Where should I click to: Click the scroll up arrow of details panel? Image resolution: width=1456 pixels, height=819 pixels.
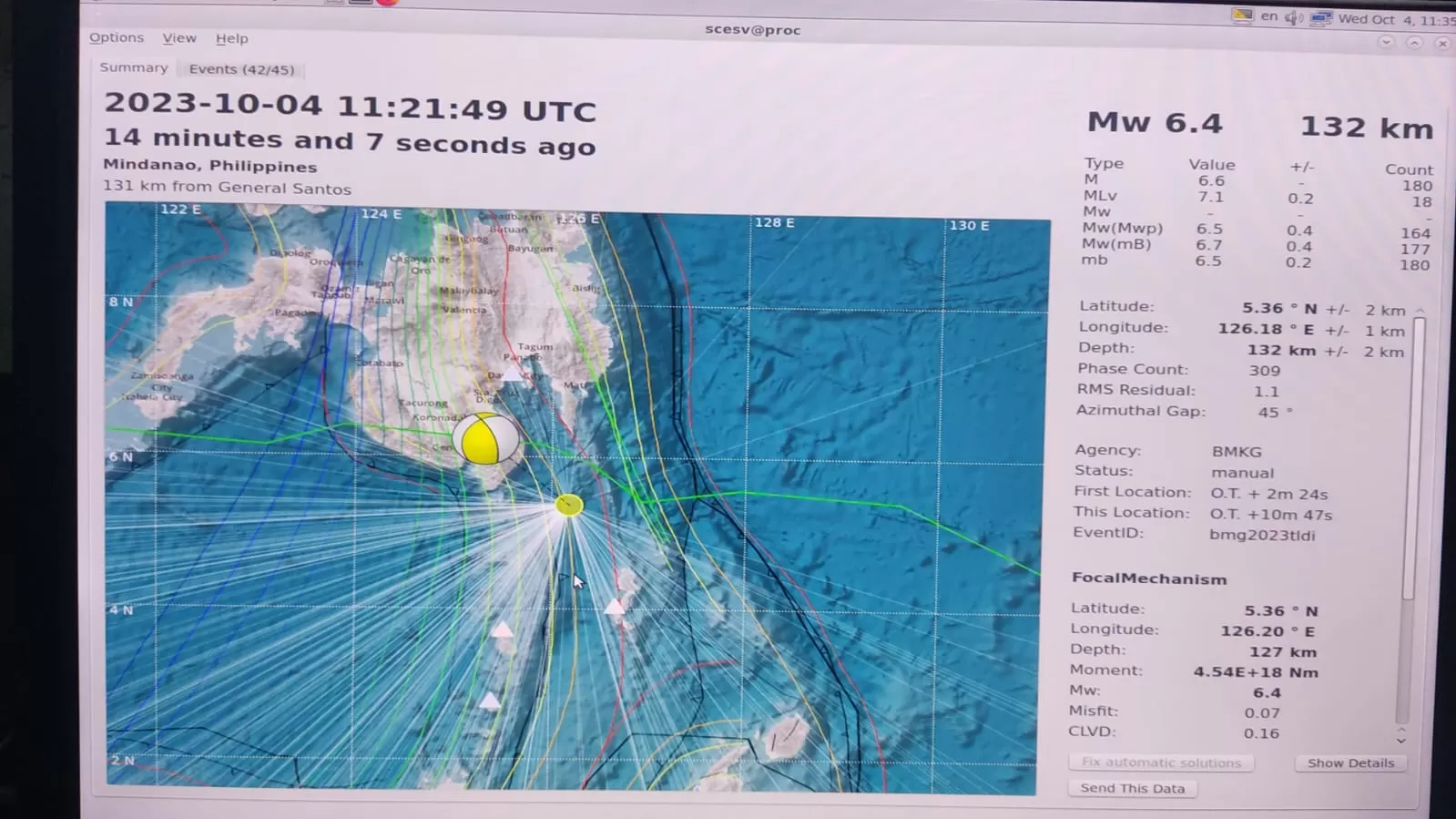pos(1419,311)
